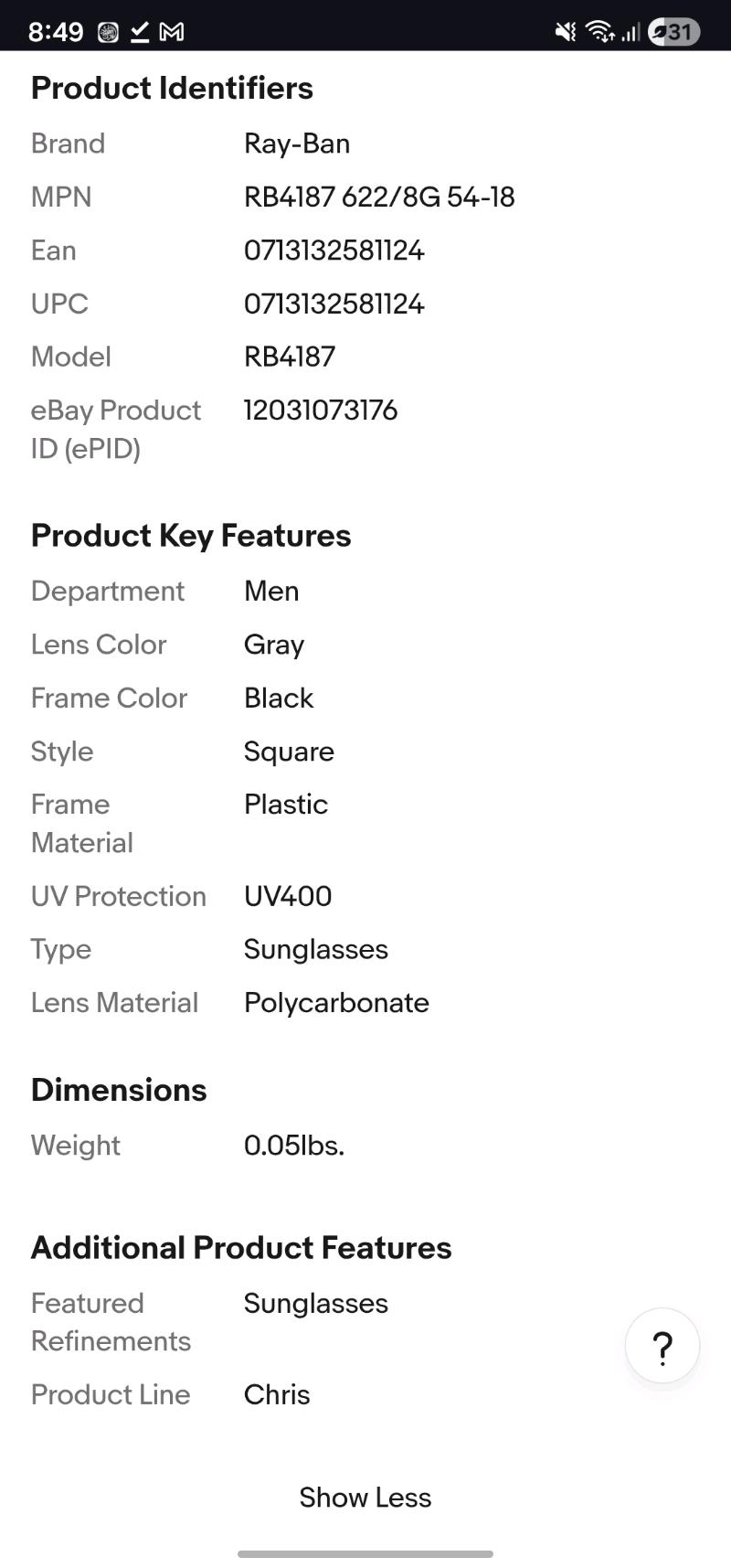
Task: Tap the battery level indicator
Action: point(673,32)
